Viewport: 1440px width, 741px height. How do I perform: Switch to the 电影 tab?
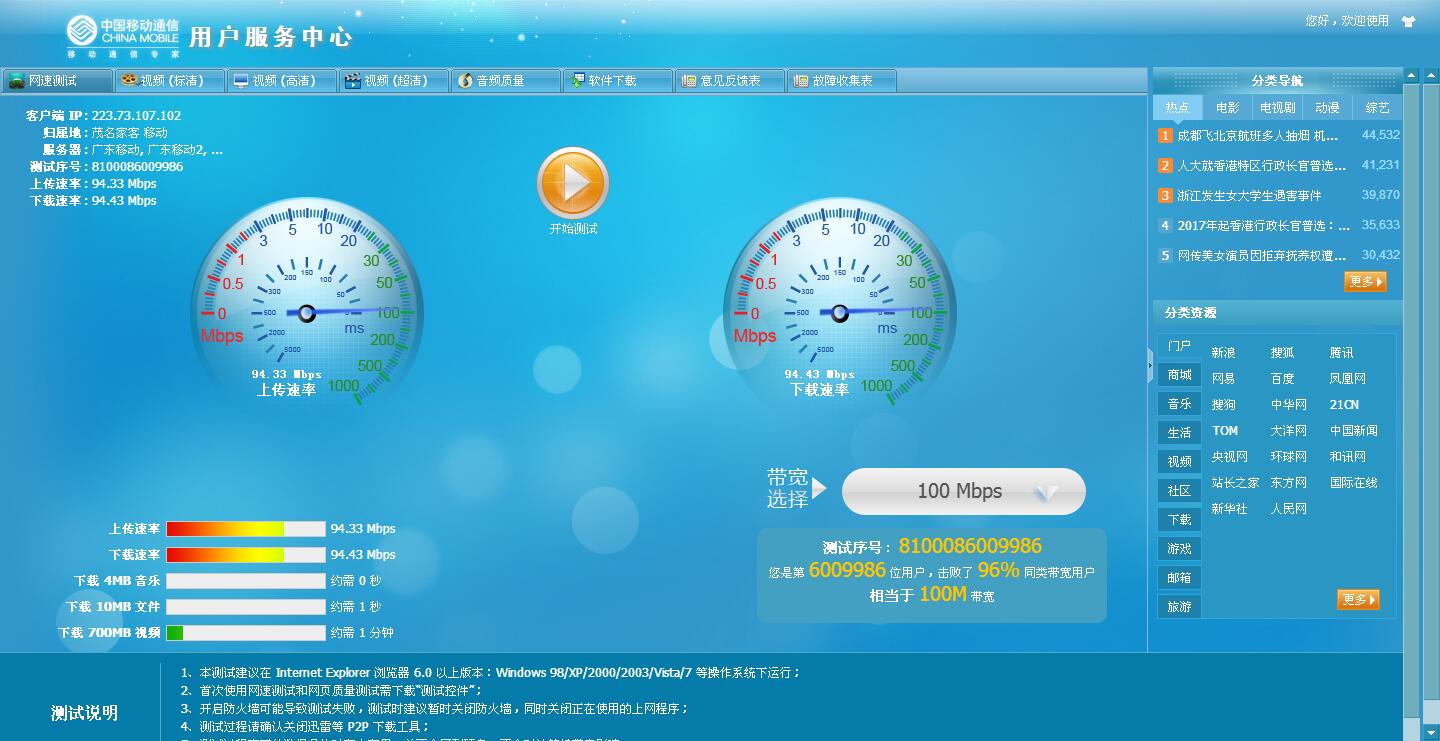(x=1227, y=108)
